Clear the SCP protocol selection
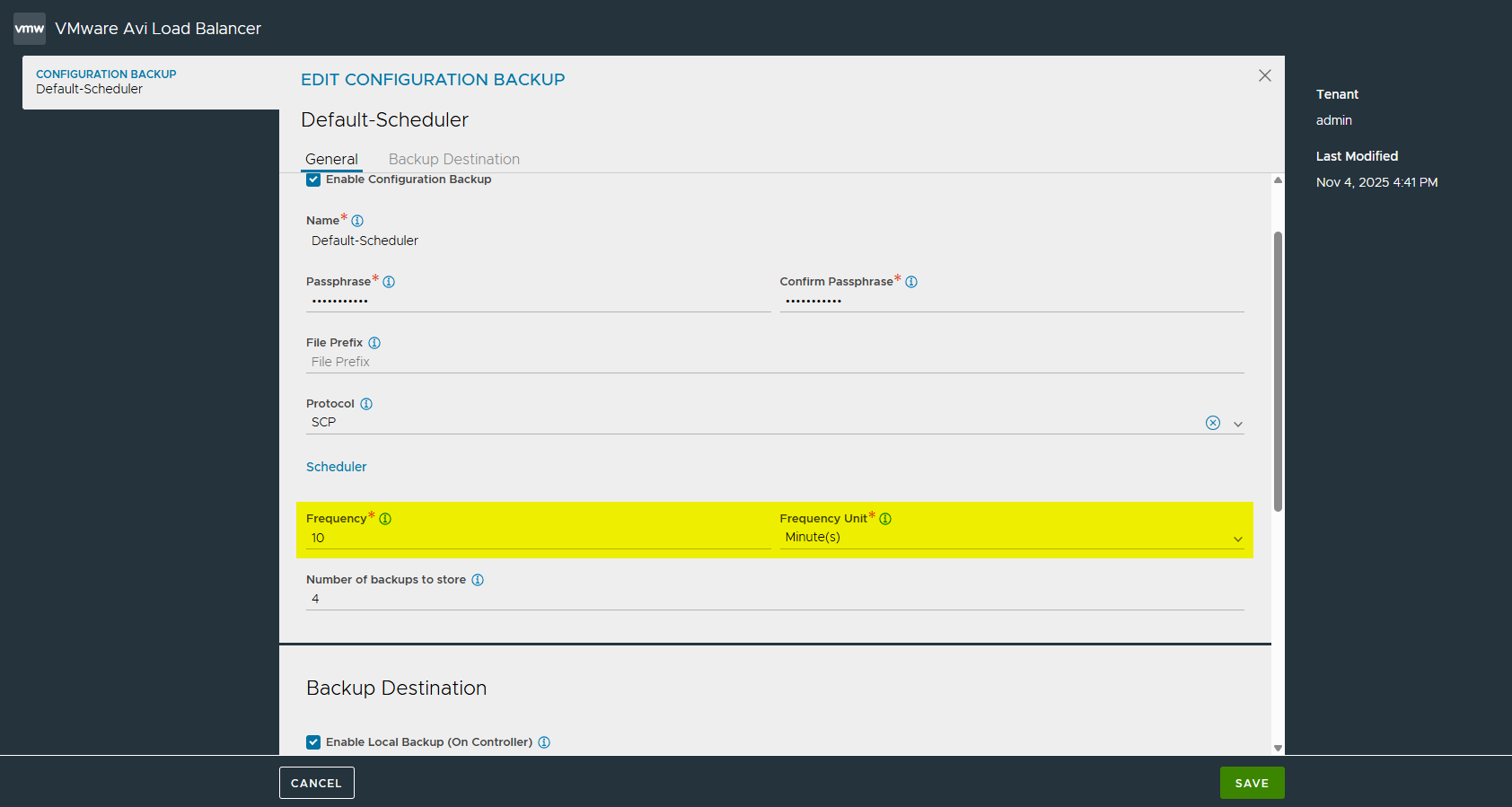The width and height of the screenshot is (1512, 807). (1213, 423)
